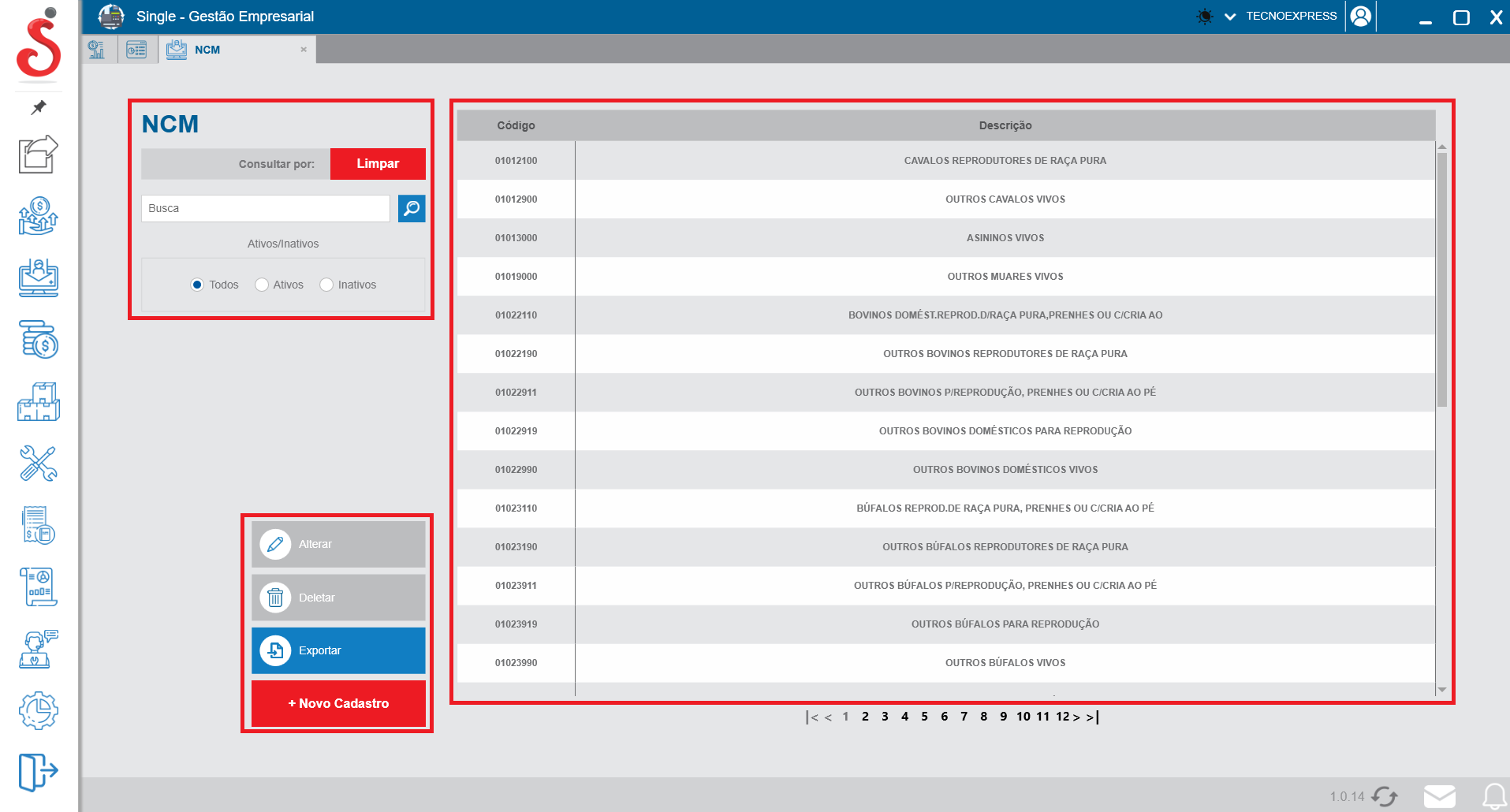
Task: Click the pin icon below the logo
Action: (38, 107)
